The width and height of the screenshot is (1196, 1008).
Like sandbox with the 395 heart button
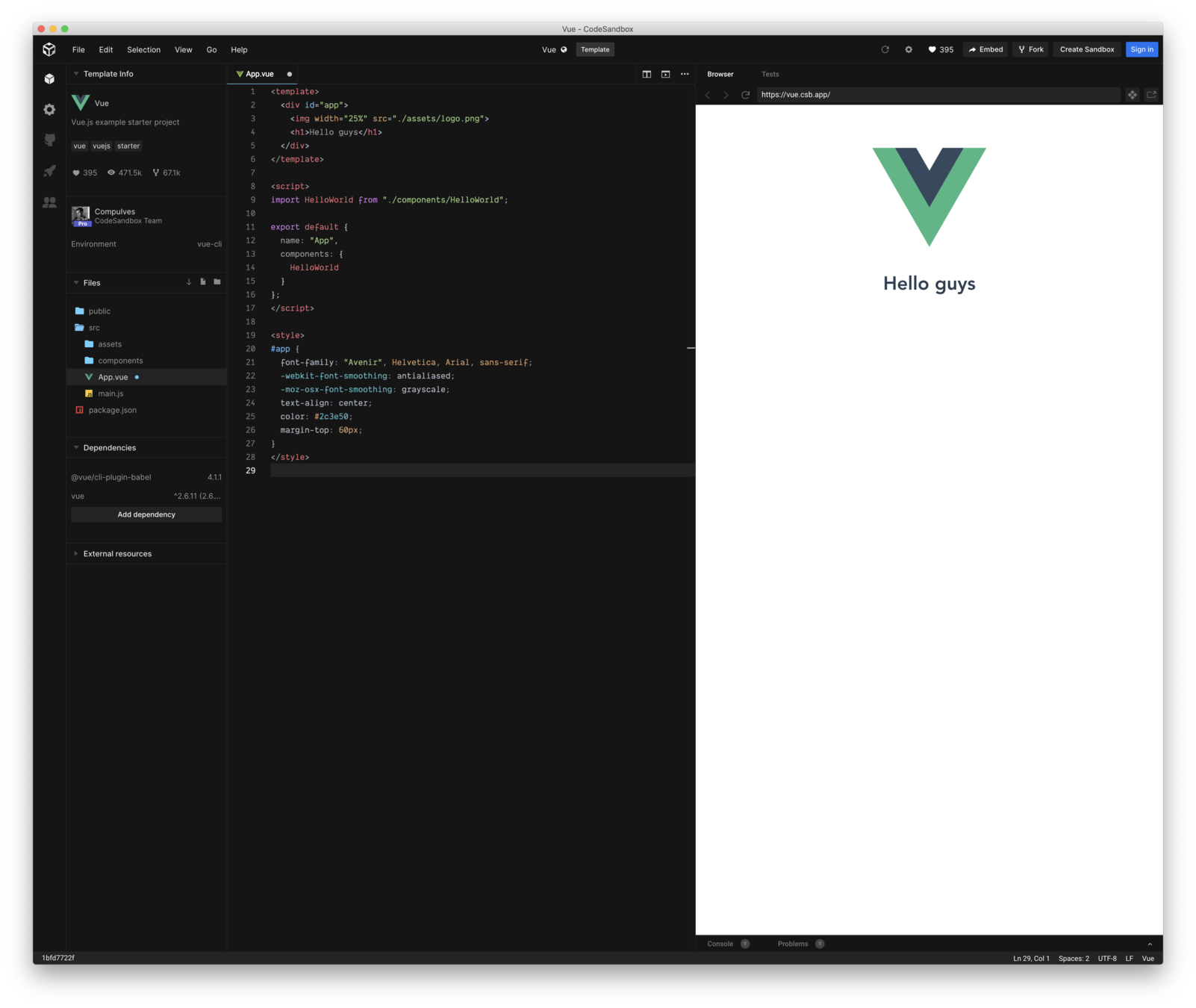point(941,49)
